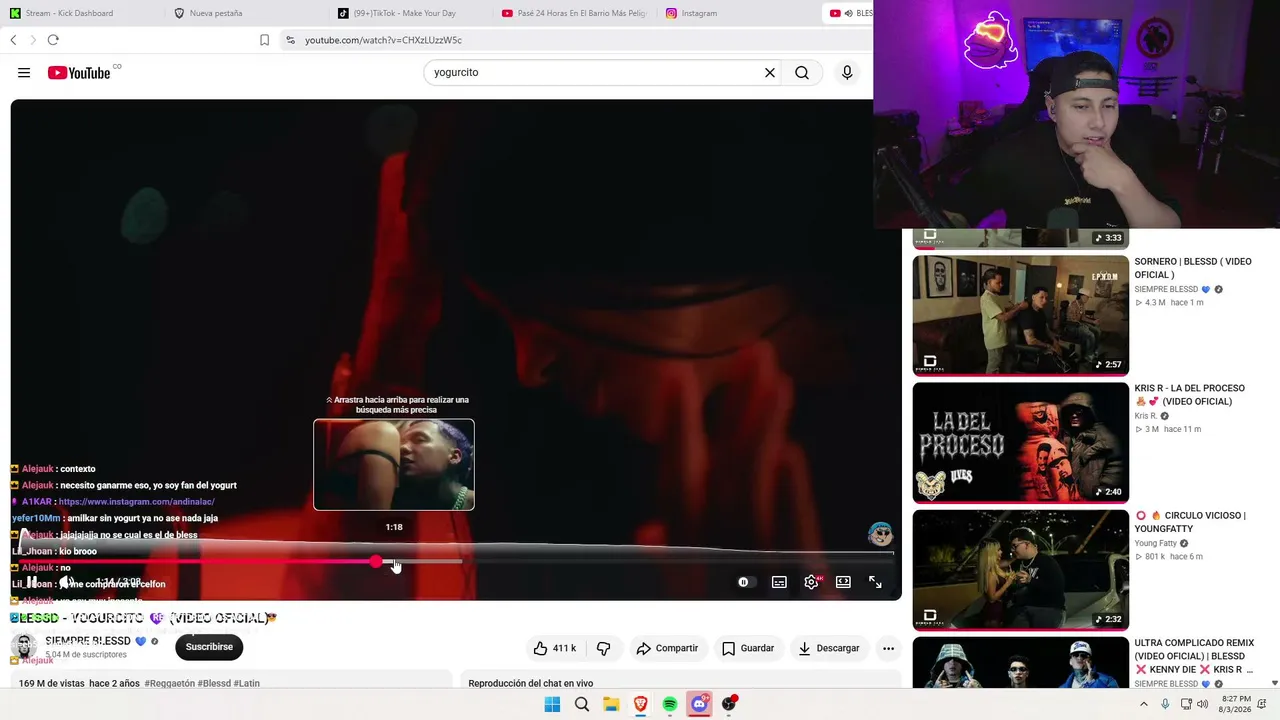Switch the player to theater mode
1280x720 pixels.
point(843,582)
